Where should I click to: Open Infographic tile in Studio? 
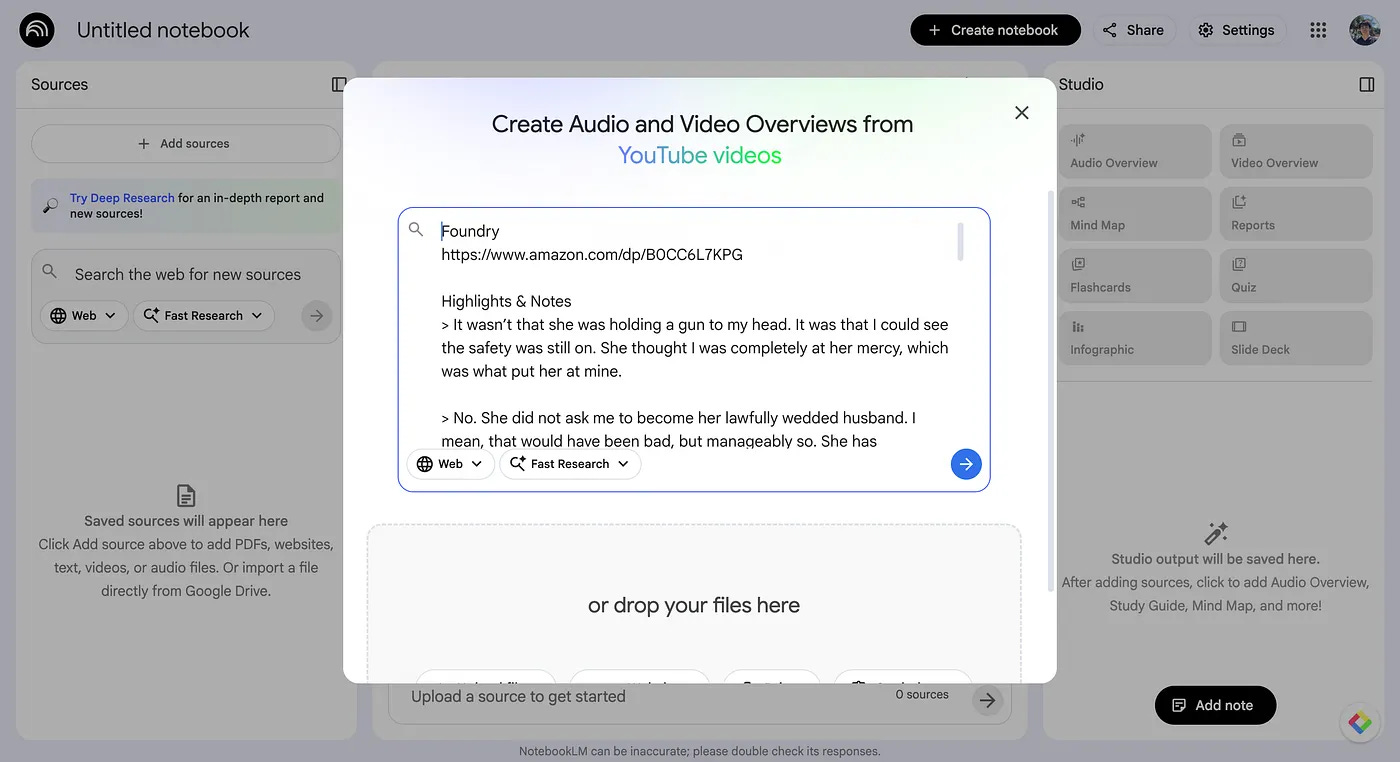point(1135,338)
